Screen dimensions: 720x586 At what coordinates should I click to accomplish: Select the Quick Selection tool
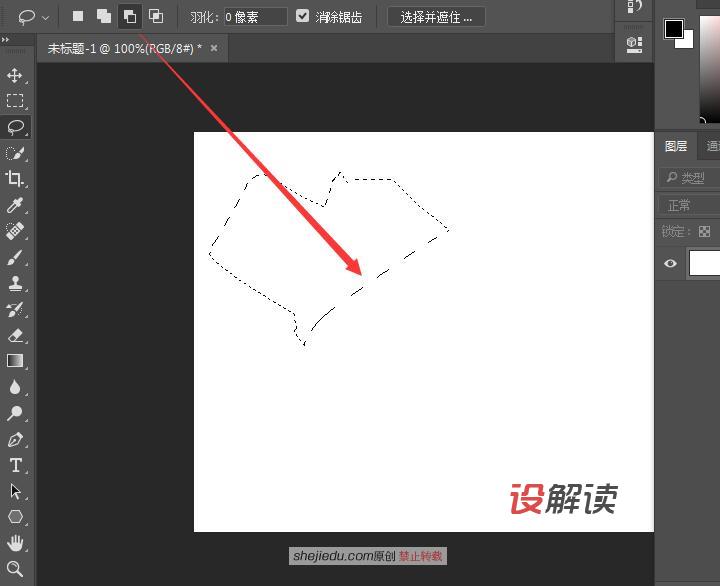[15, 153]
